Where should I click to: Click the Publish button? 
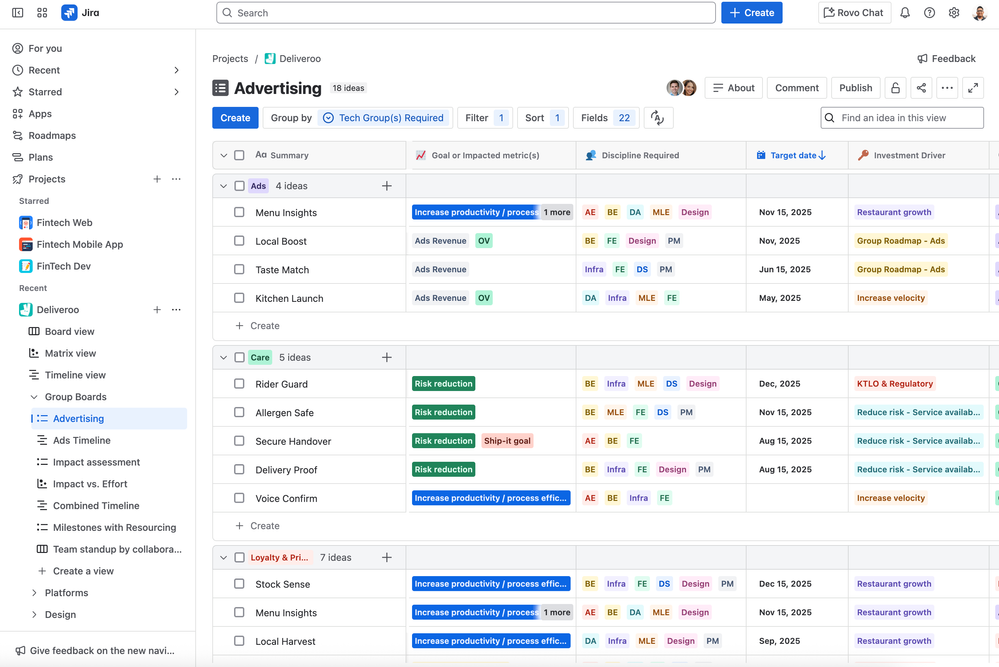pyautogui.click(x=855, y=88)
